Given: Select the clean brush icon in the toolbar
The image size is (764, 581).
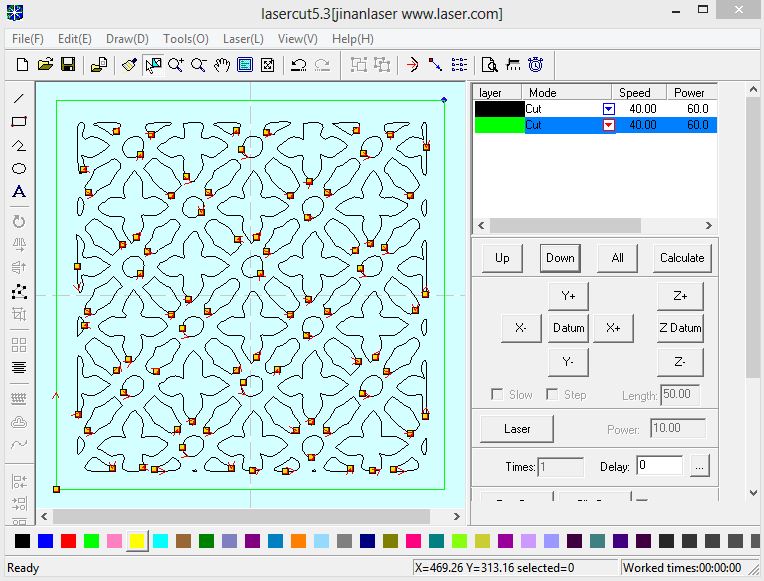Looking at the screenshot, I should tap(130, 64).
